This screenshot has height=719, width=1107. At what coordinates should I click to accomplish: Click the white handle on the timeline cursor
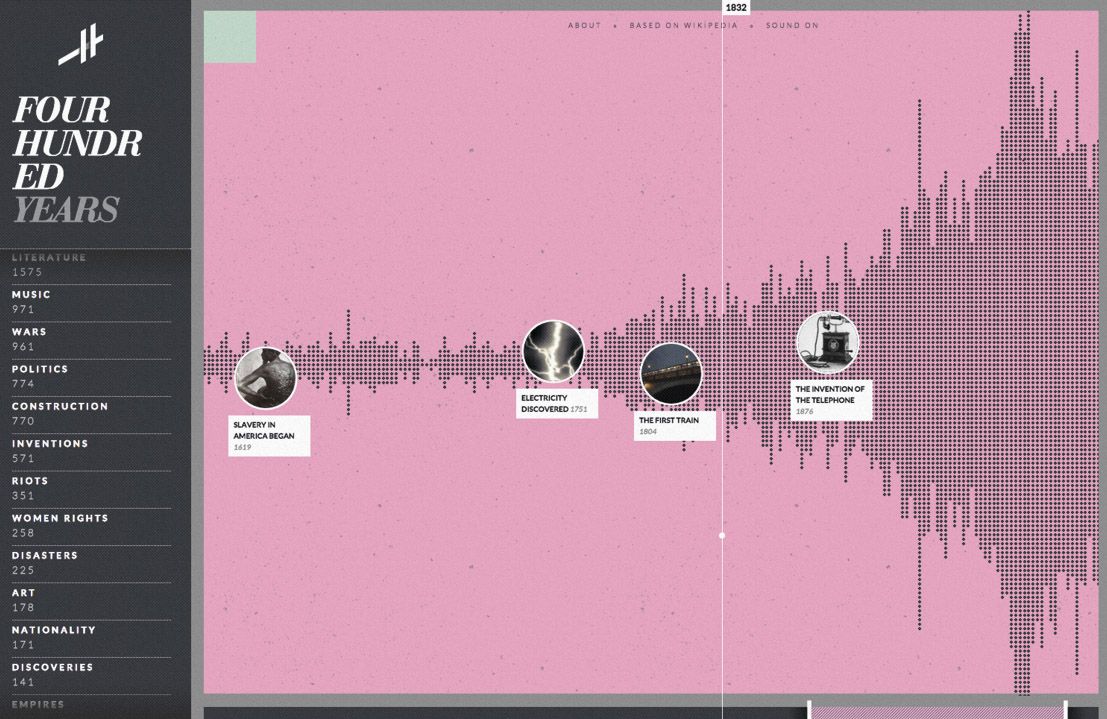[x=723, y=535]
